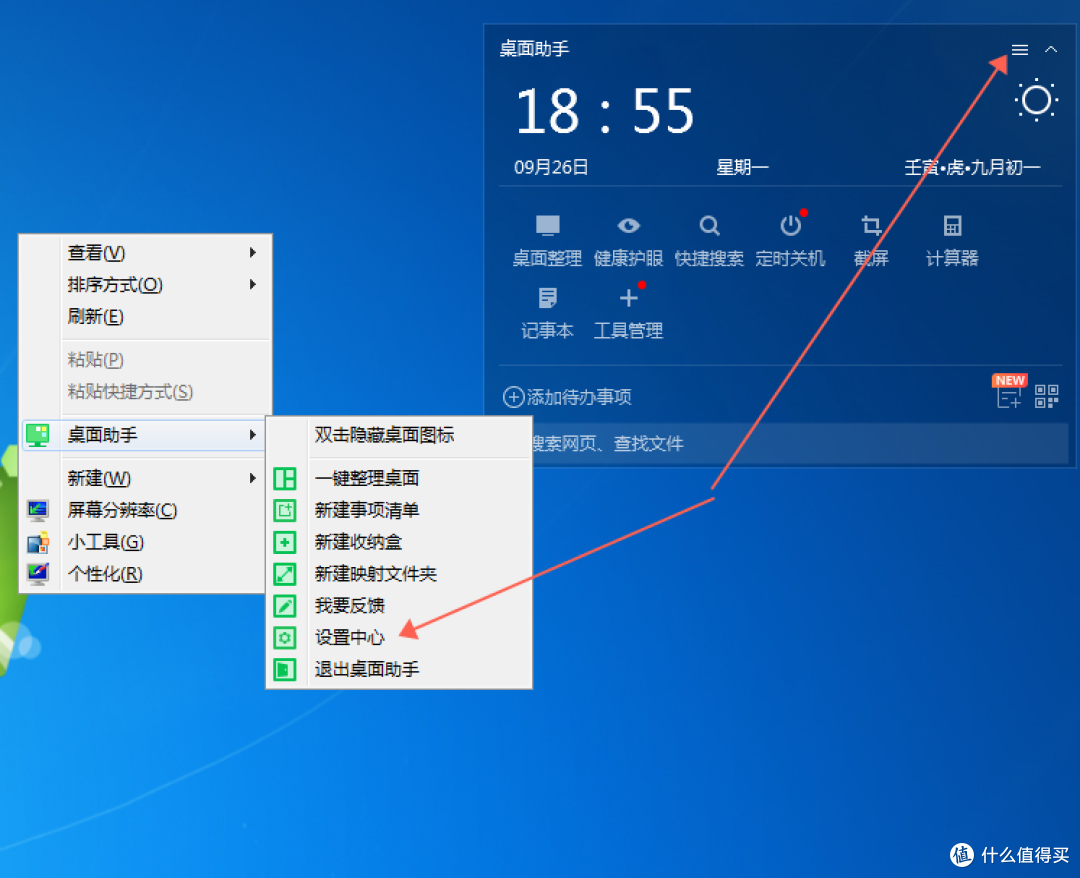Click the NEW-badged list add icon
Image resolution: width=1080 pixels, height=878 pixels.
[1009, 396]
